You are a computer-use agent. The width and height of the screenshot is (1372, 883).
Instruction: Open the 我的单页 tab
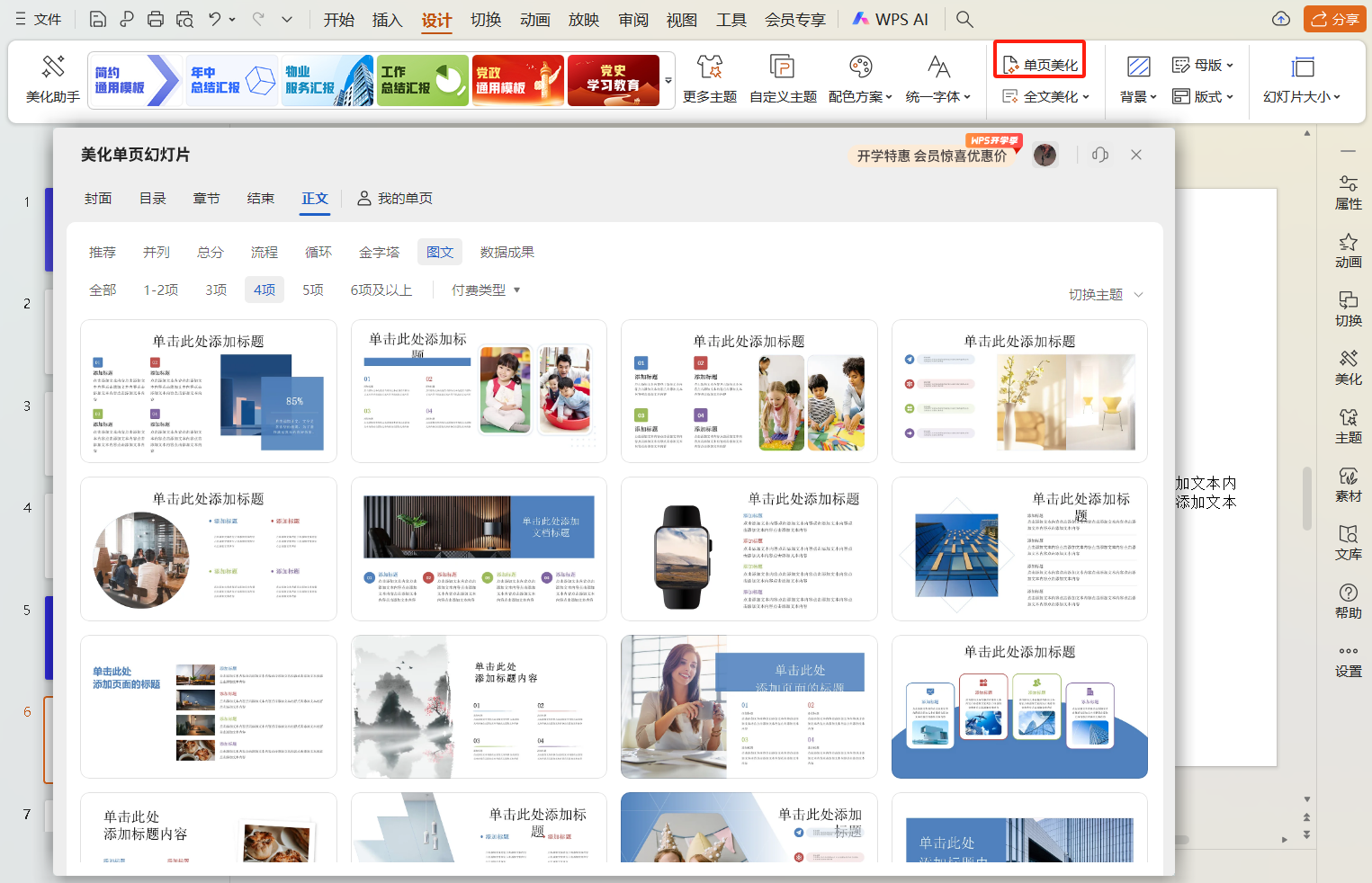pyautogui.click(x=395, y=198)
